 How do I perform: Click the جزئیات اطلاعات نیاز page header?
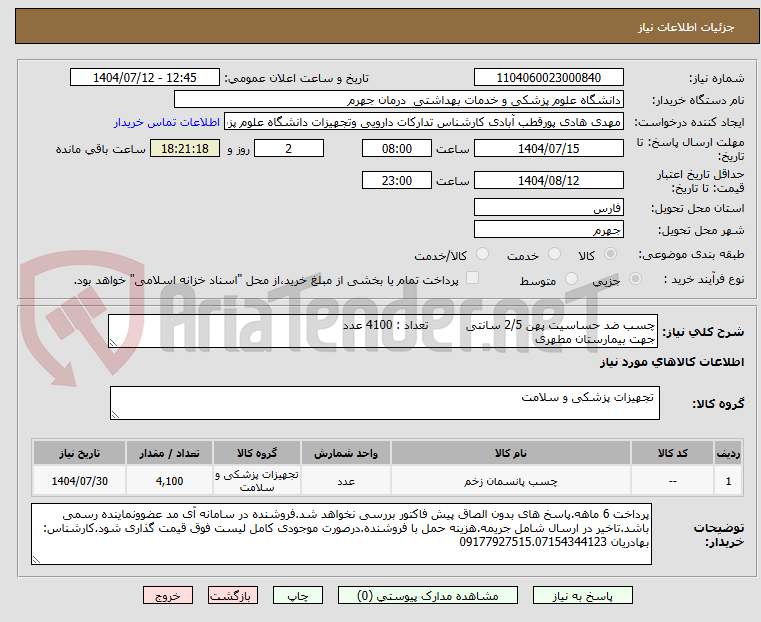(x=685, y=27)
